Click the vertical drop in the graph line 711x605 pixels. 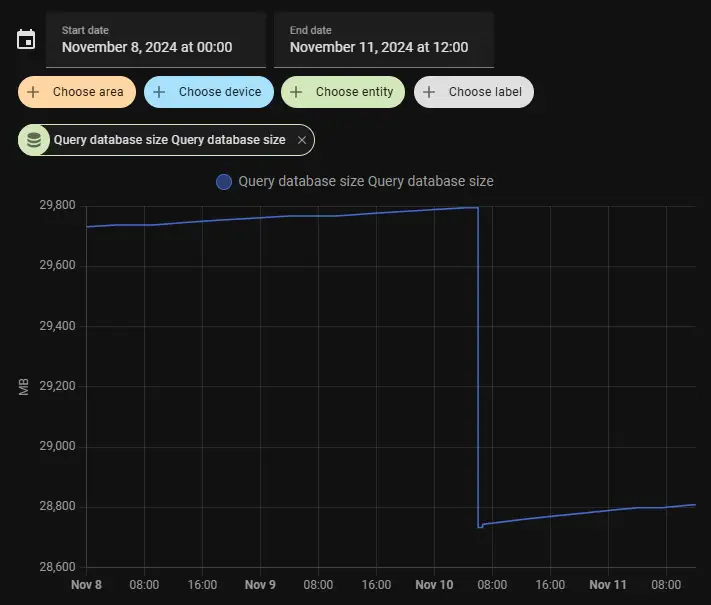478,370
